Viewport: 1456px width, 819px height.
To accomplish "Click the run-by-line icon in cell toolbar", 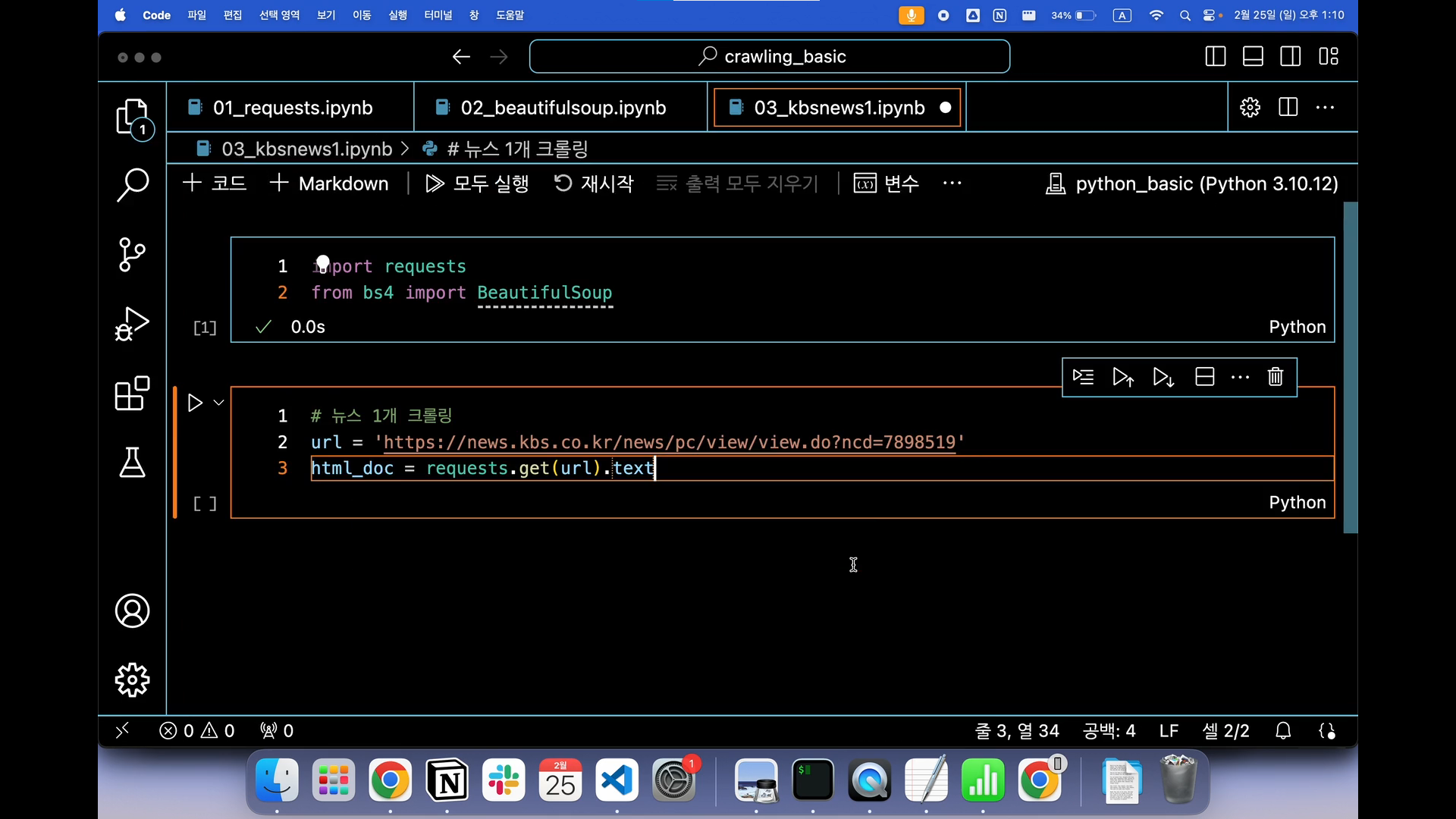I will click(1083, 377).
